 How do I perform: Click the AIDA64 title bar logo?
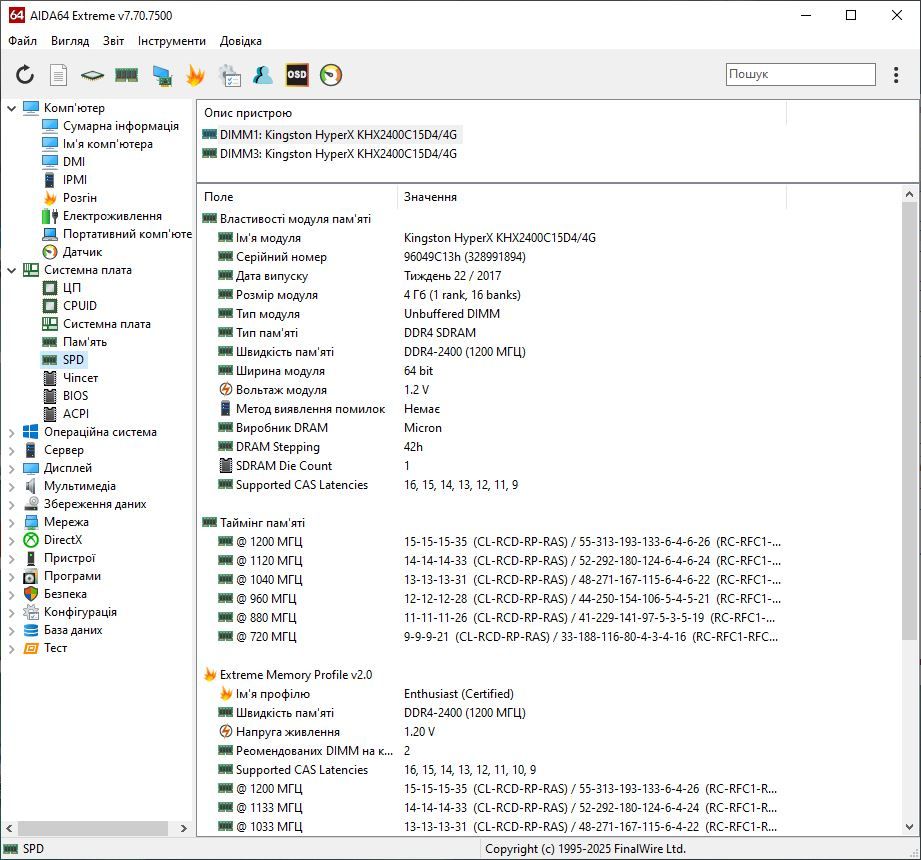pyautogui.click(x=16, y=15)
